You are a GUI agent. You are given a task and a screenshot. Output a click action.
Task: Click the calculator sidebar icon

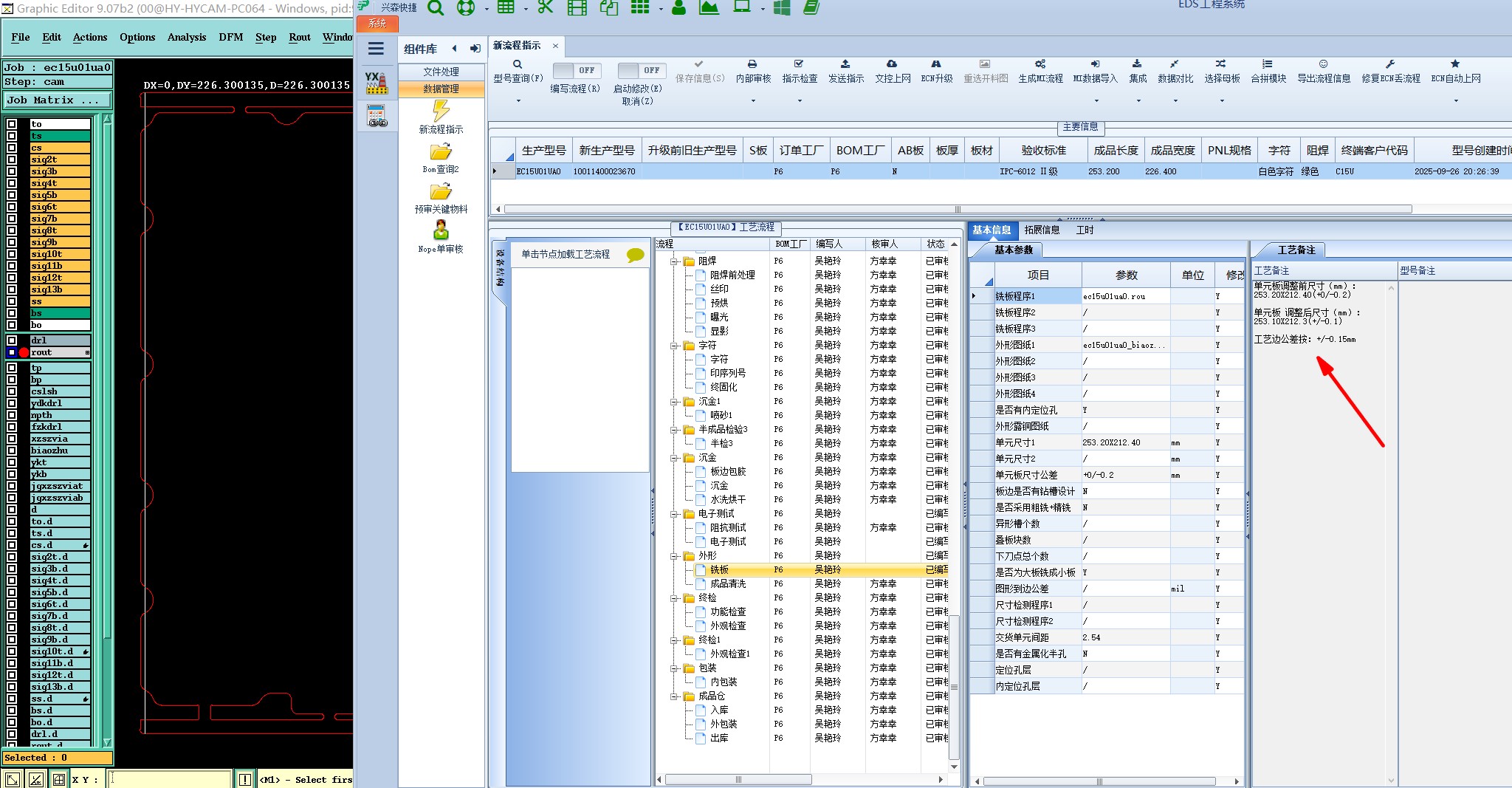[377, 116]
